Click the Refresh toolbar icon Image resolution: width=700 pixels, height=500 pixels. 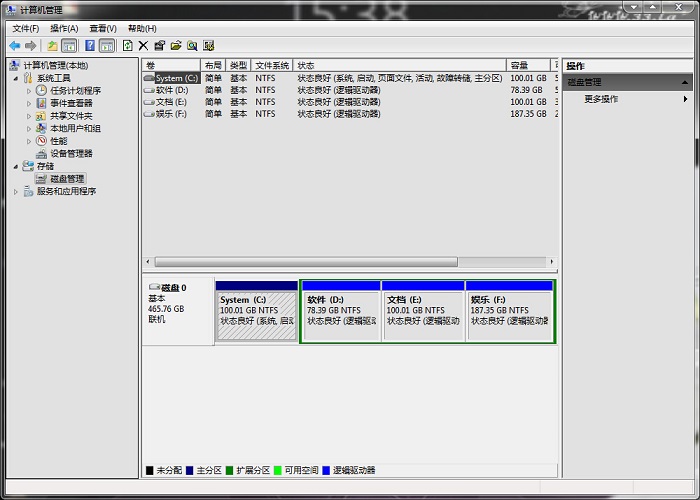127,46
